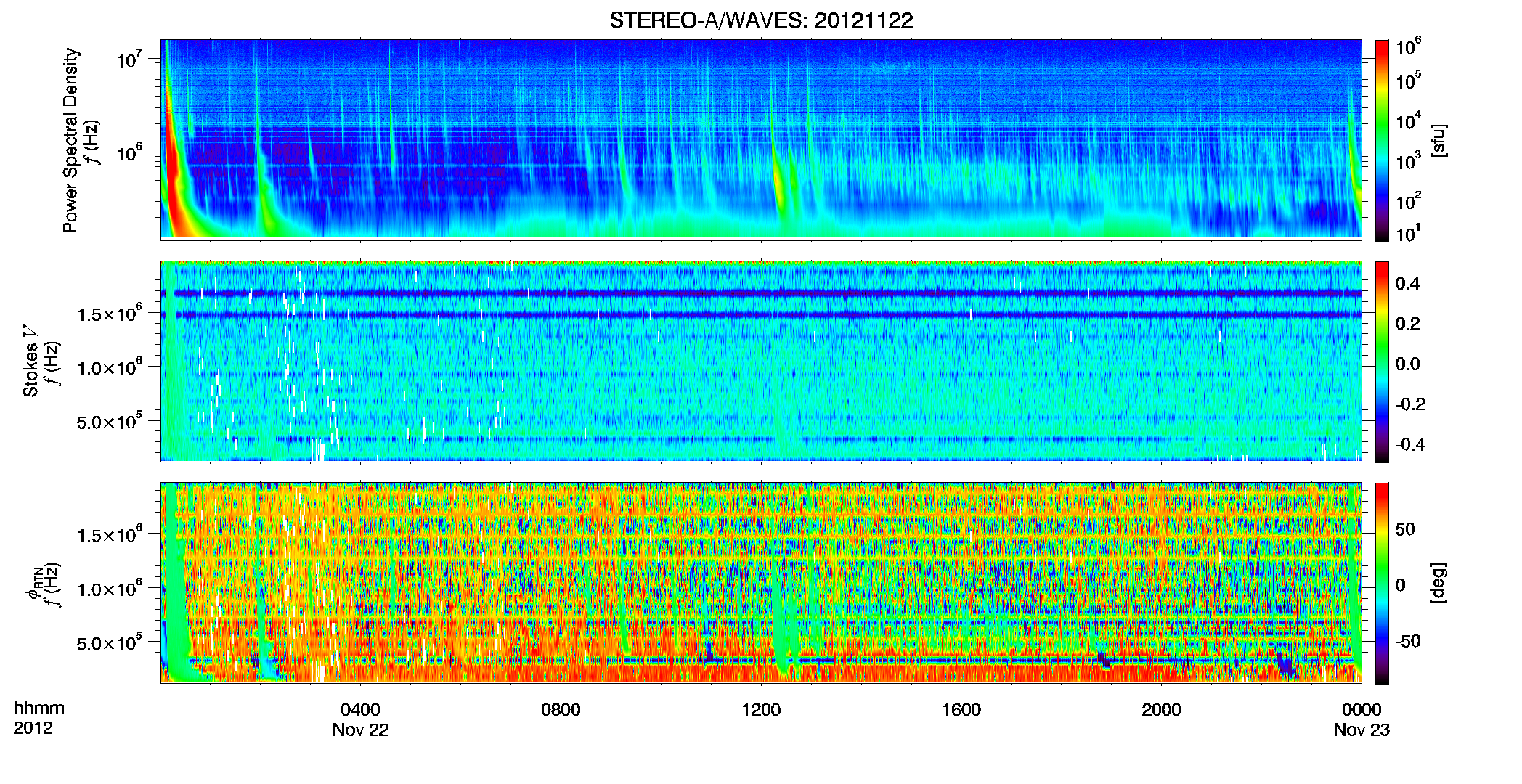Select the Nov 22 date label
1522x784 pixels.
(x=360, y=730)
